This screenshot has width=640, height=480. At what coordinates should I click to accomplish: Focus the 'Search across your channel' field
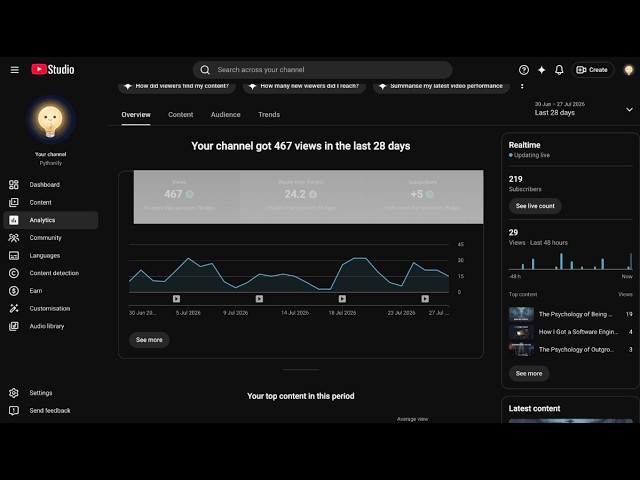click(x=322, y=70)
